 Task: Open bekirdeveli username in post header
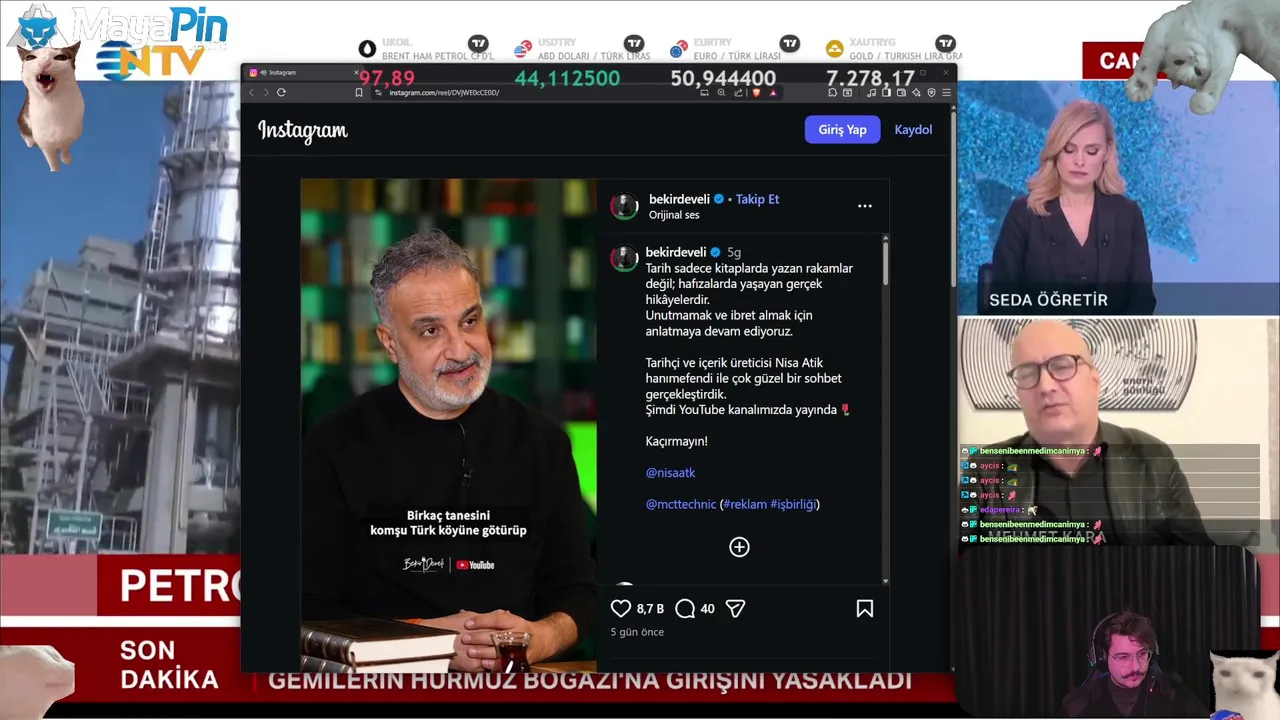[x=679, y=199]
